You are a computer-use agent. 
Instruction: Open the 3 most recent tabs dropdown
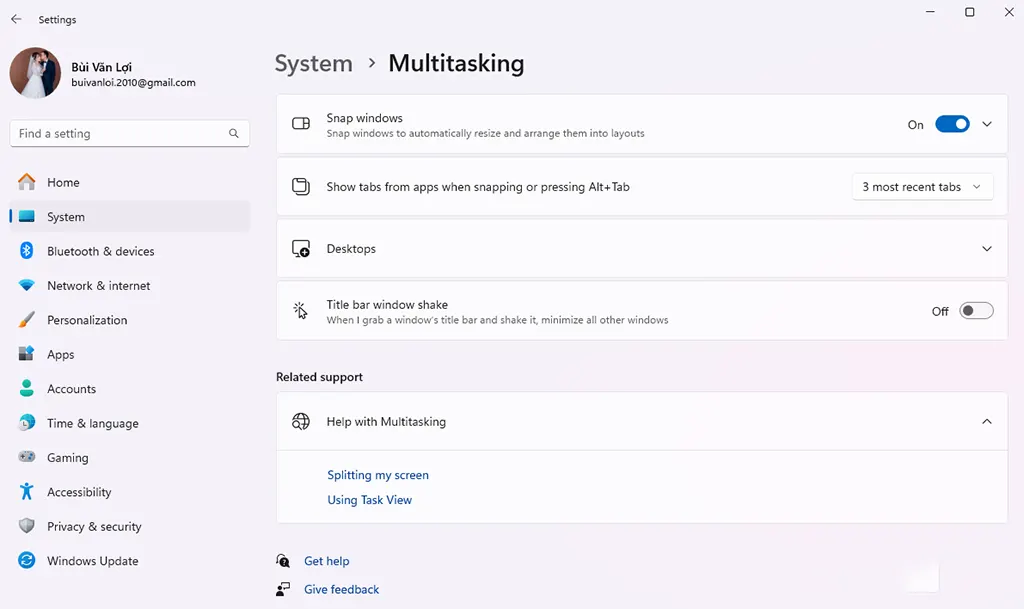tap(922, 187)
